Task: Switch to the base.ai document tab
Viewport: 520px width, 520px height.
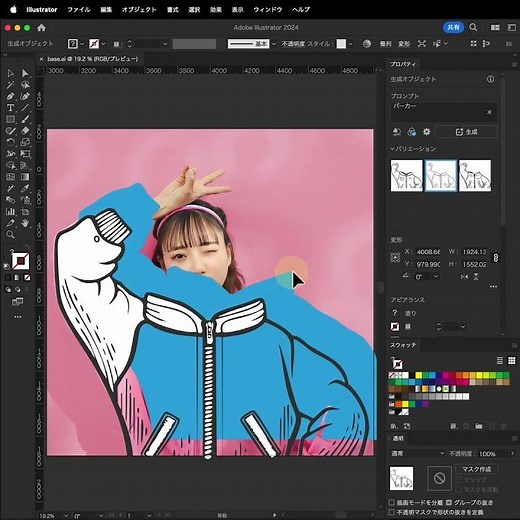Action: click(92, 59)
